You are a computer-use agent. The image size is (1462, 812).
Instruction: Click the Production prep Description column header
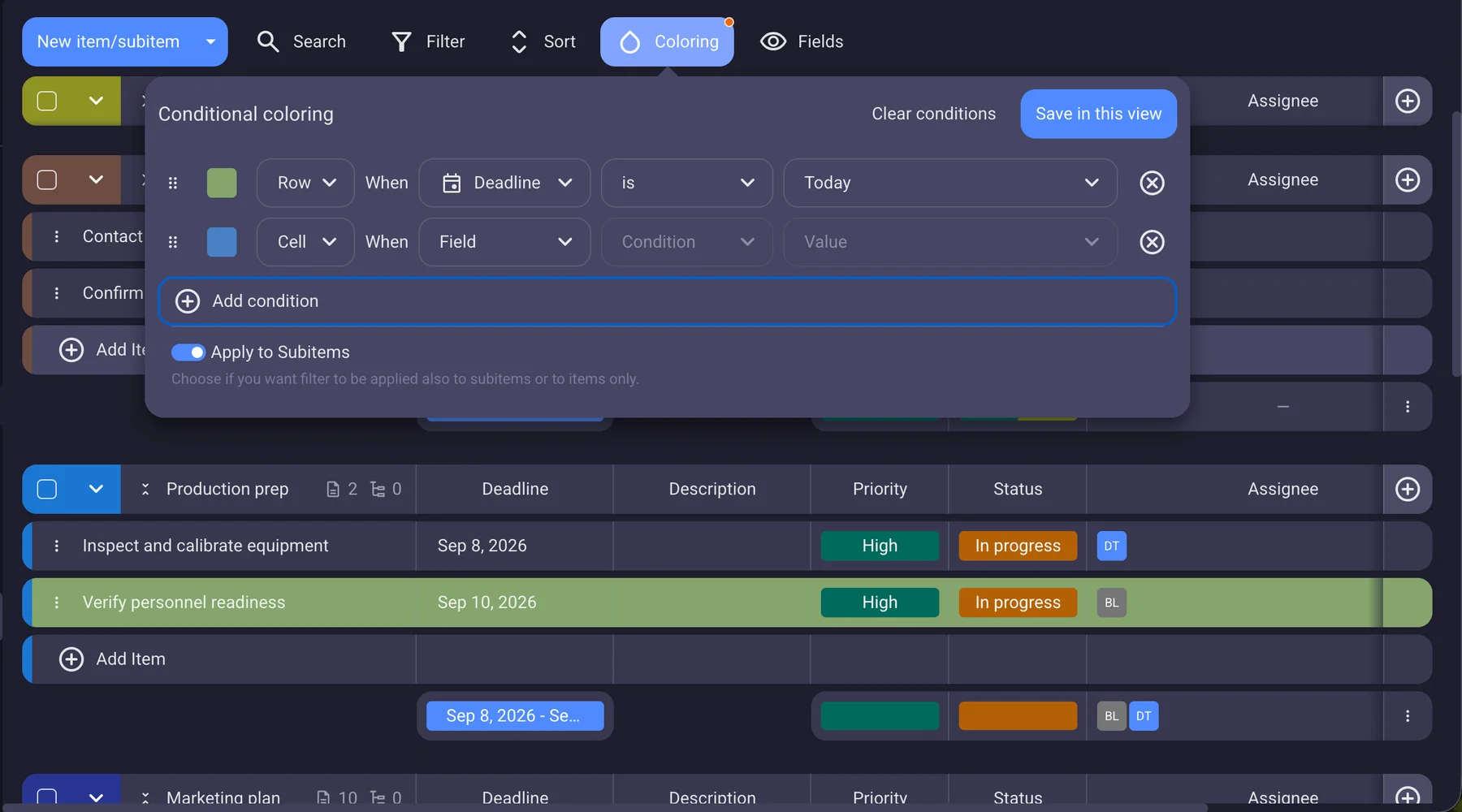[712, 489]
